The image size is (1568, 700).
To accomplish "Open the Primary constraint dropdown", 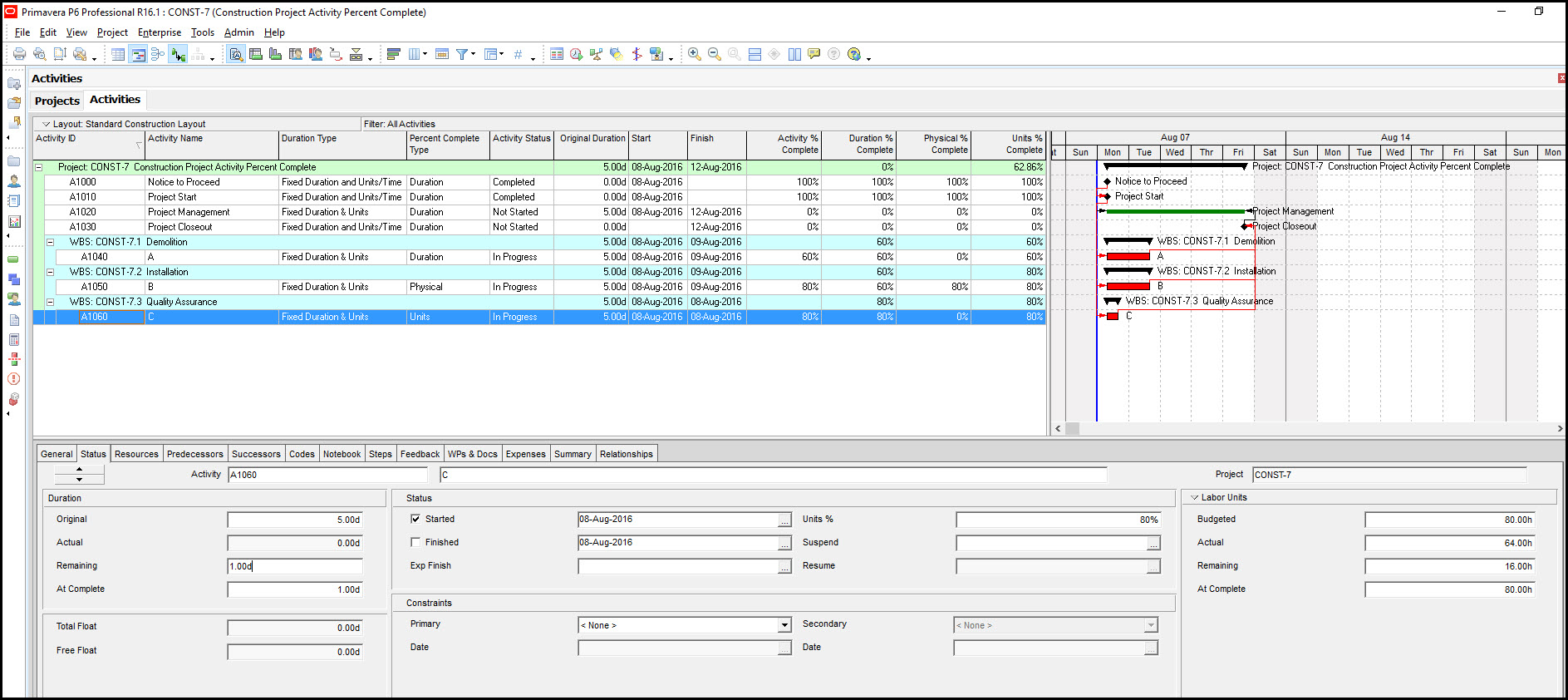I will click(x=784, y=625).
